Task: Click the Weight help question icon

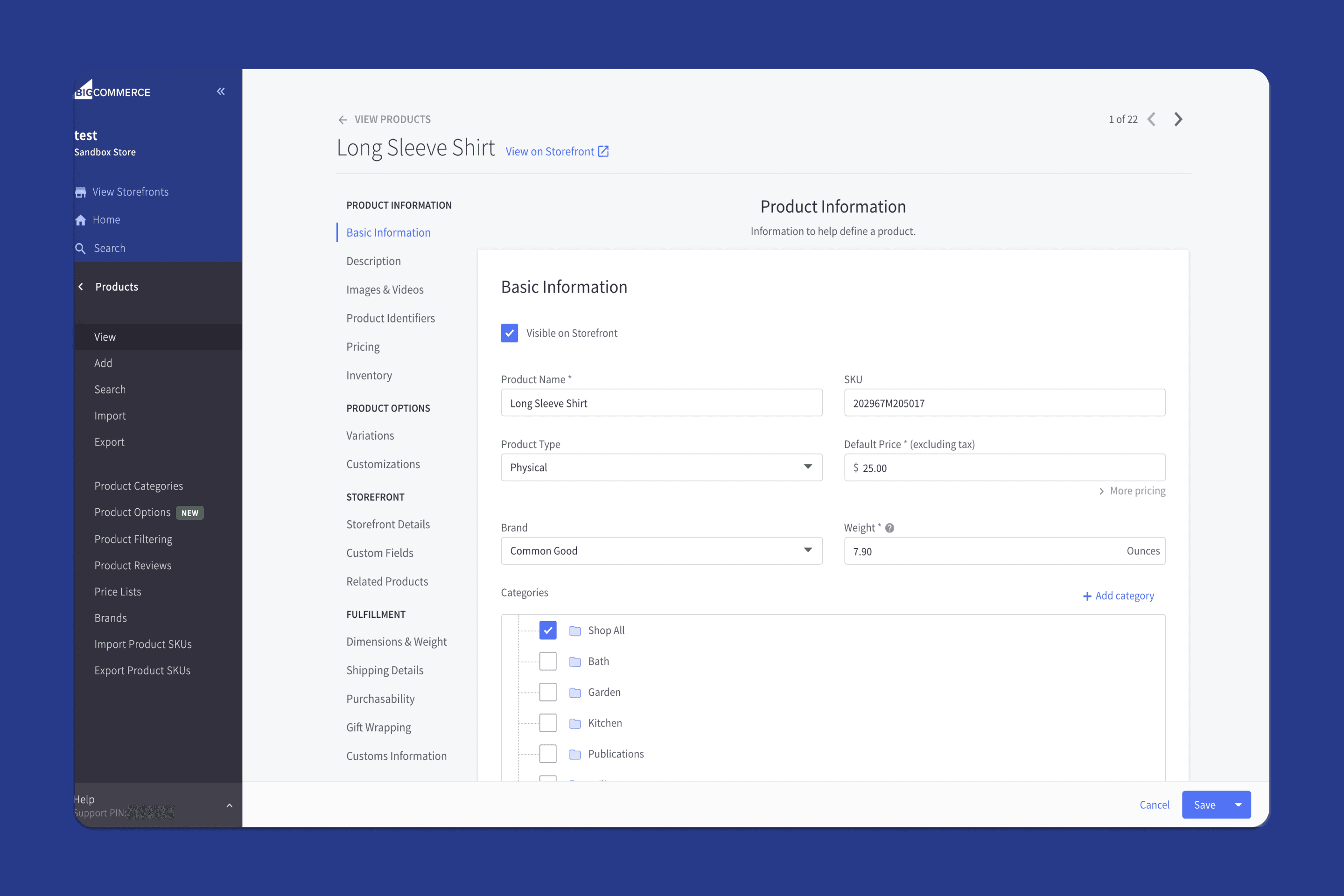Action: pyautogui.click(x=890, y=528)
